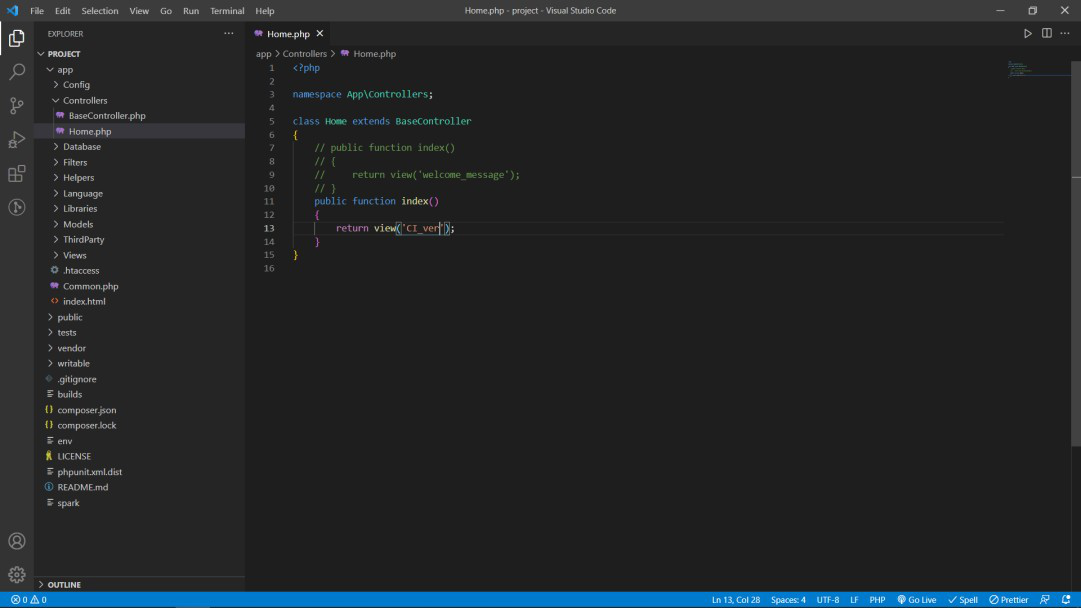The height and width of the screenshot is (608, 1081).
Task: Collapse the Controllers folder
Action: point(84,100)
